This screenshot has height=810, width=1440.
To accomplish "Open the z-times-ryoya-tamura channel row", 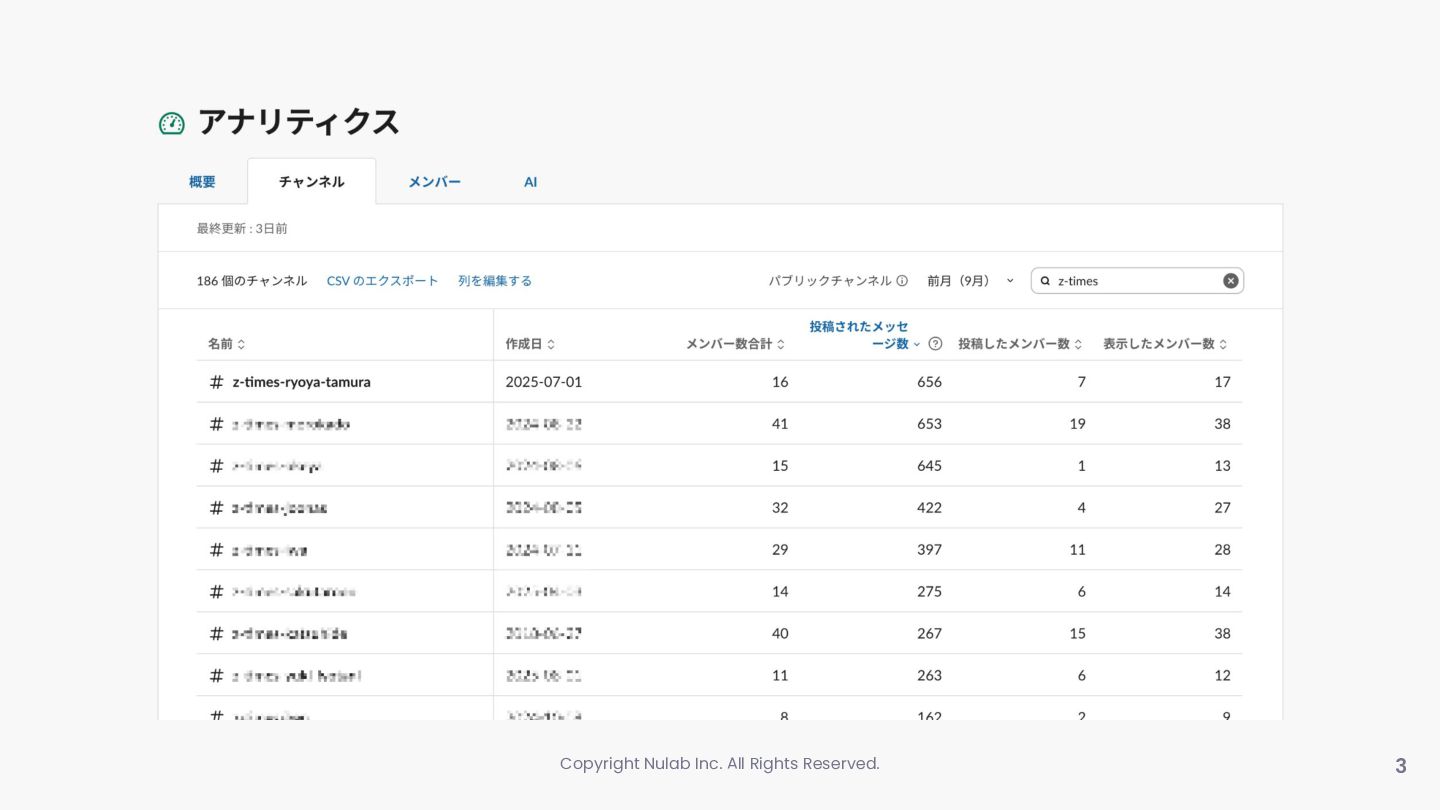I will pyautogui.click(x=301, y=382).
